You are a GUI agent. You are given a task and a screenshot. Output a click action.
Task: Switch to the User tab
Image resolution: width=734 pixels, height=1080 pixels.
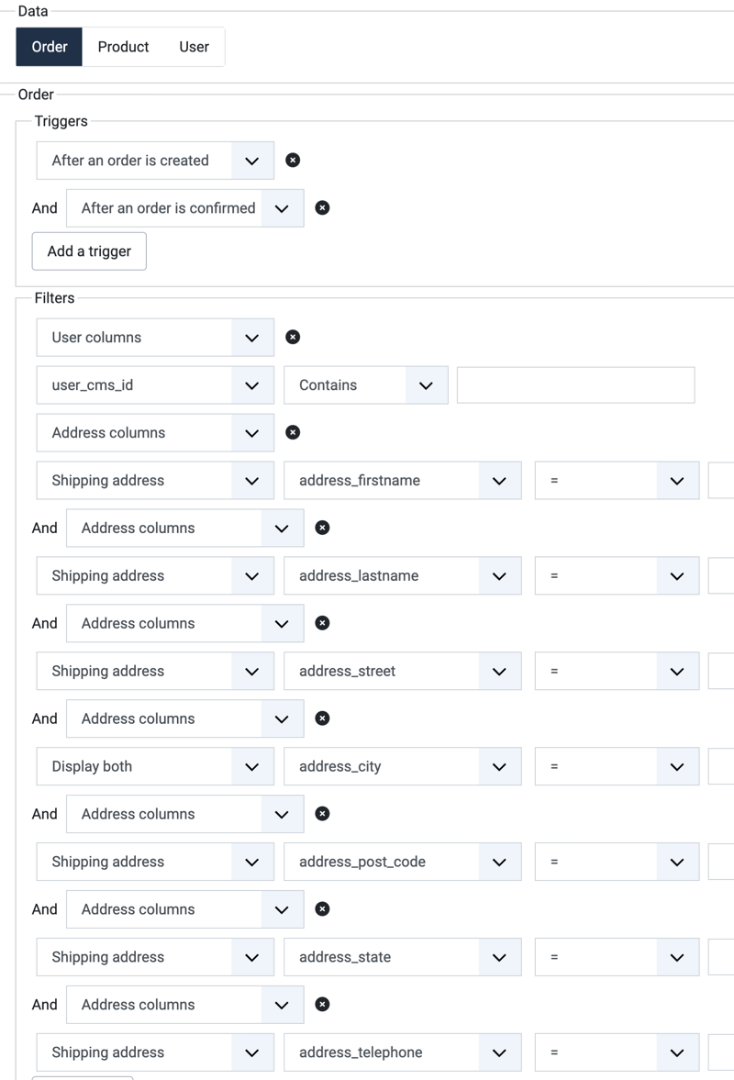coord(194,47)
